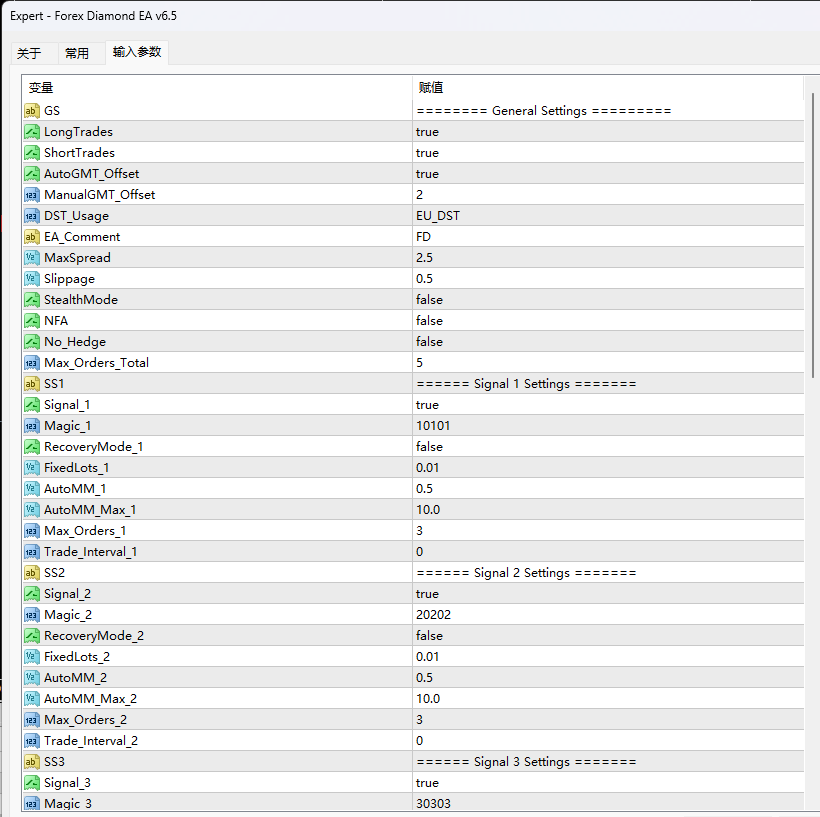The height and width of the screenshot is (817, 820).
Task: Select the AutoMM_Max_2 variable name
Action: 90,699
